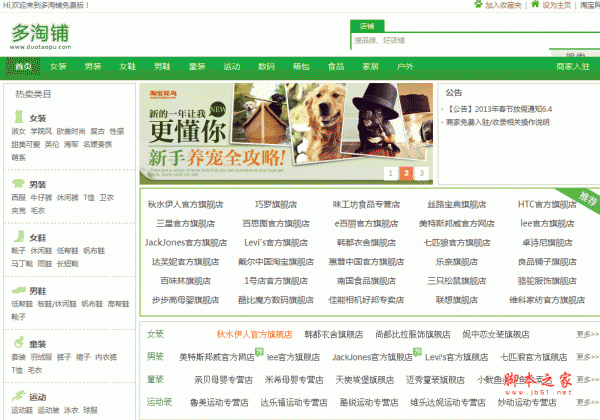Click 学院风 under sidebar 女装

pyautogui.click(x=41, y=131)
